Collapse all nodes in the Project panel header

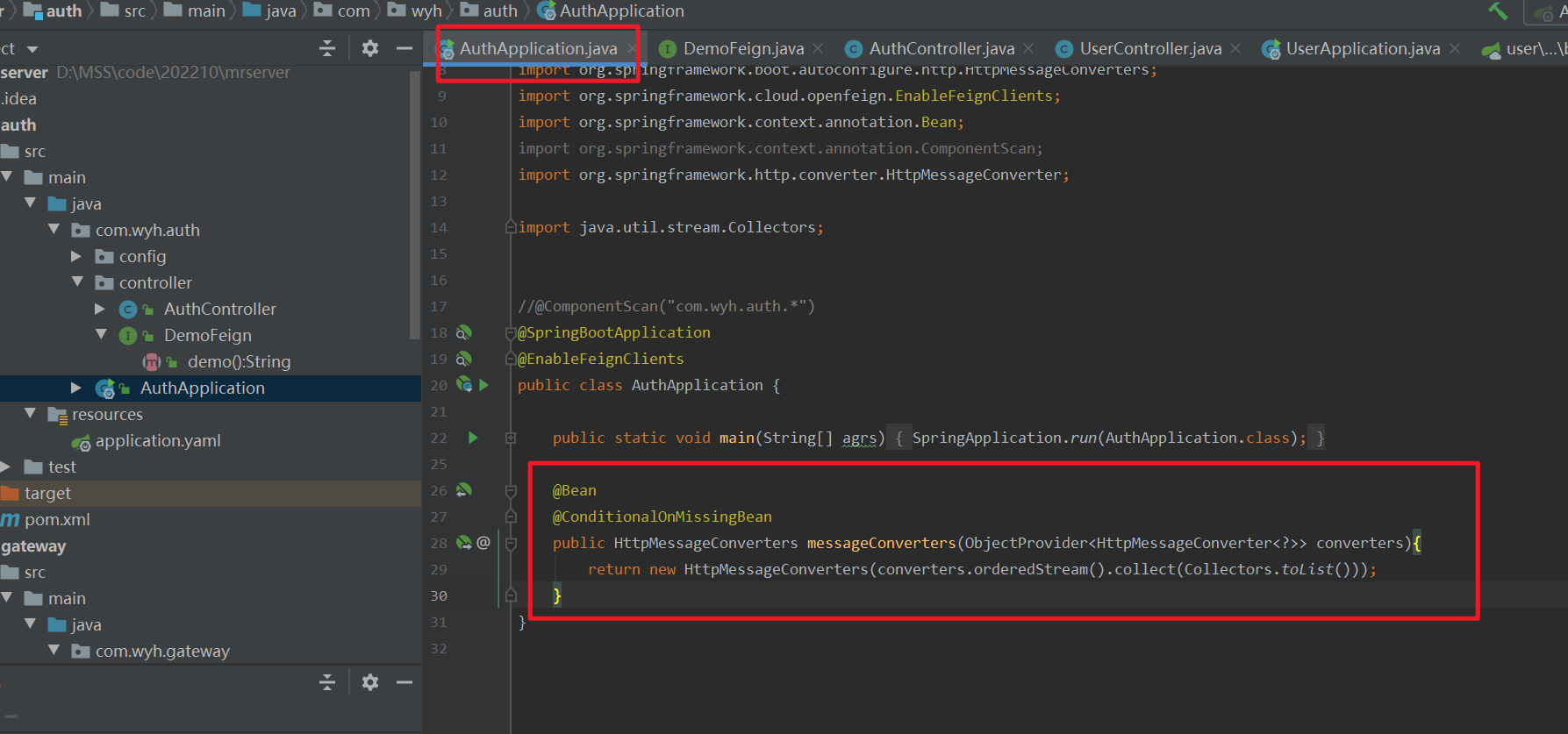point(327,48)
